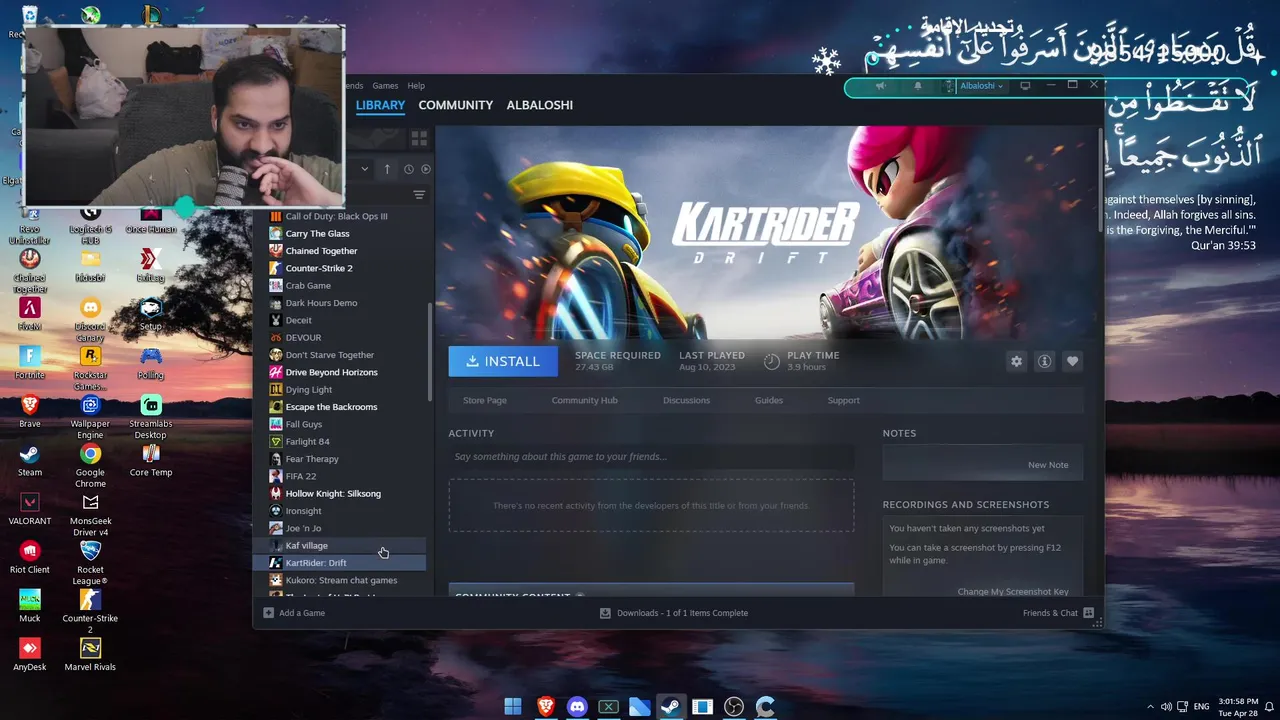Toggle show ready-to-play games icon
Viewport: 1280px width, 720px height.
(x=425, y=169)
